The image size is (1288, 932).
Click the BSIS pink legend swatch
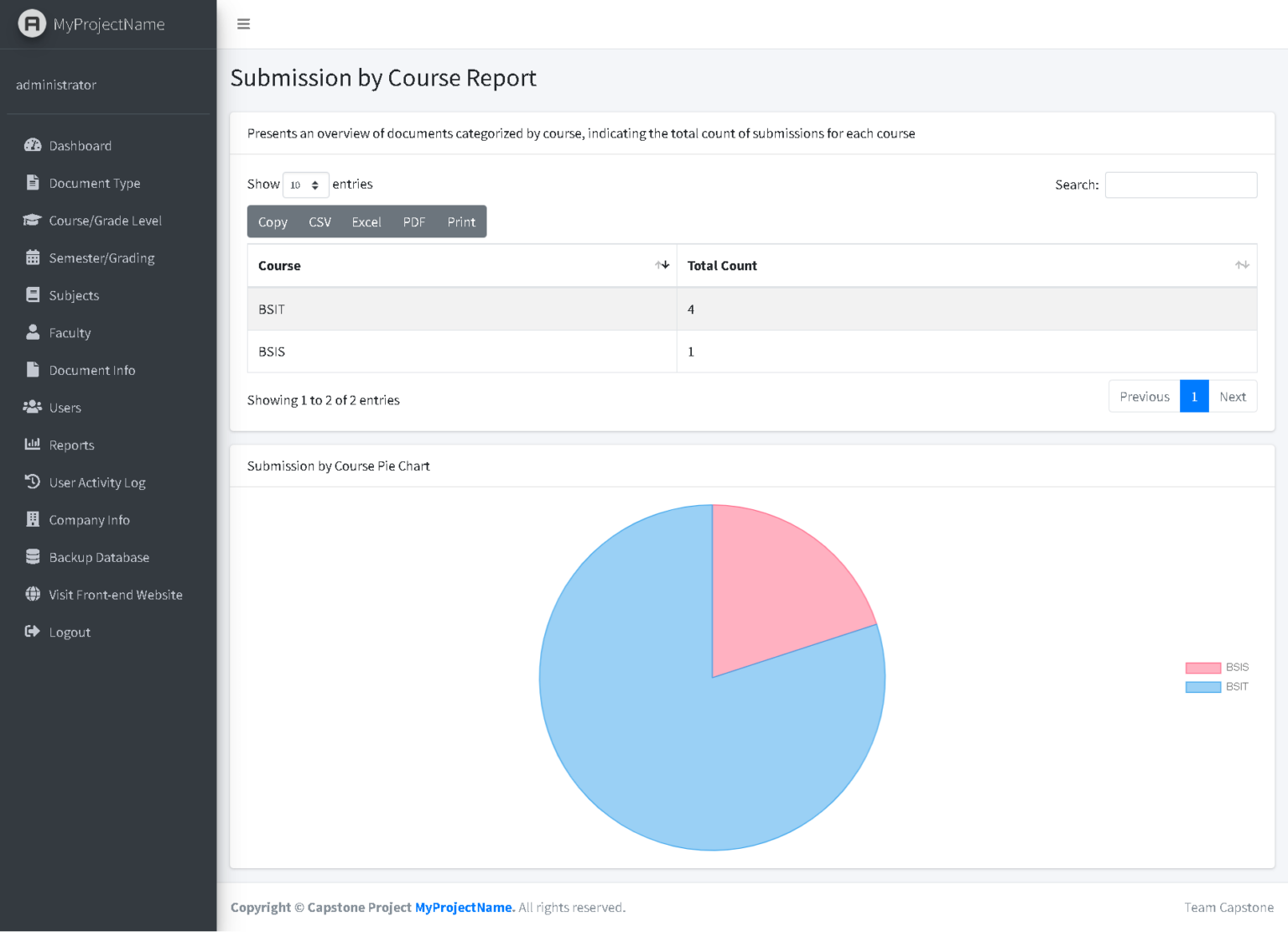tap(1202, 667)
